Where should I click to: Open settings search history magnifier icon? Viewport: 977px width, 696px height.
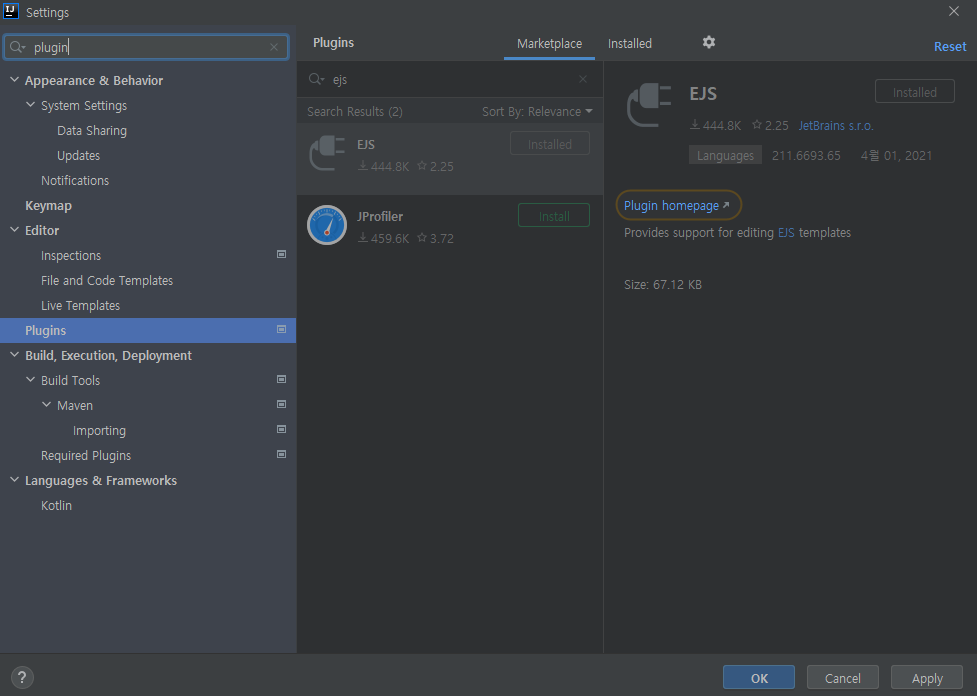point(17,47)
